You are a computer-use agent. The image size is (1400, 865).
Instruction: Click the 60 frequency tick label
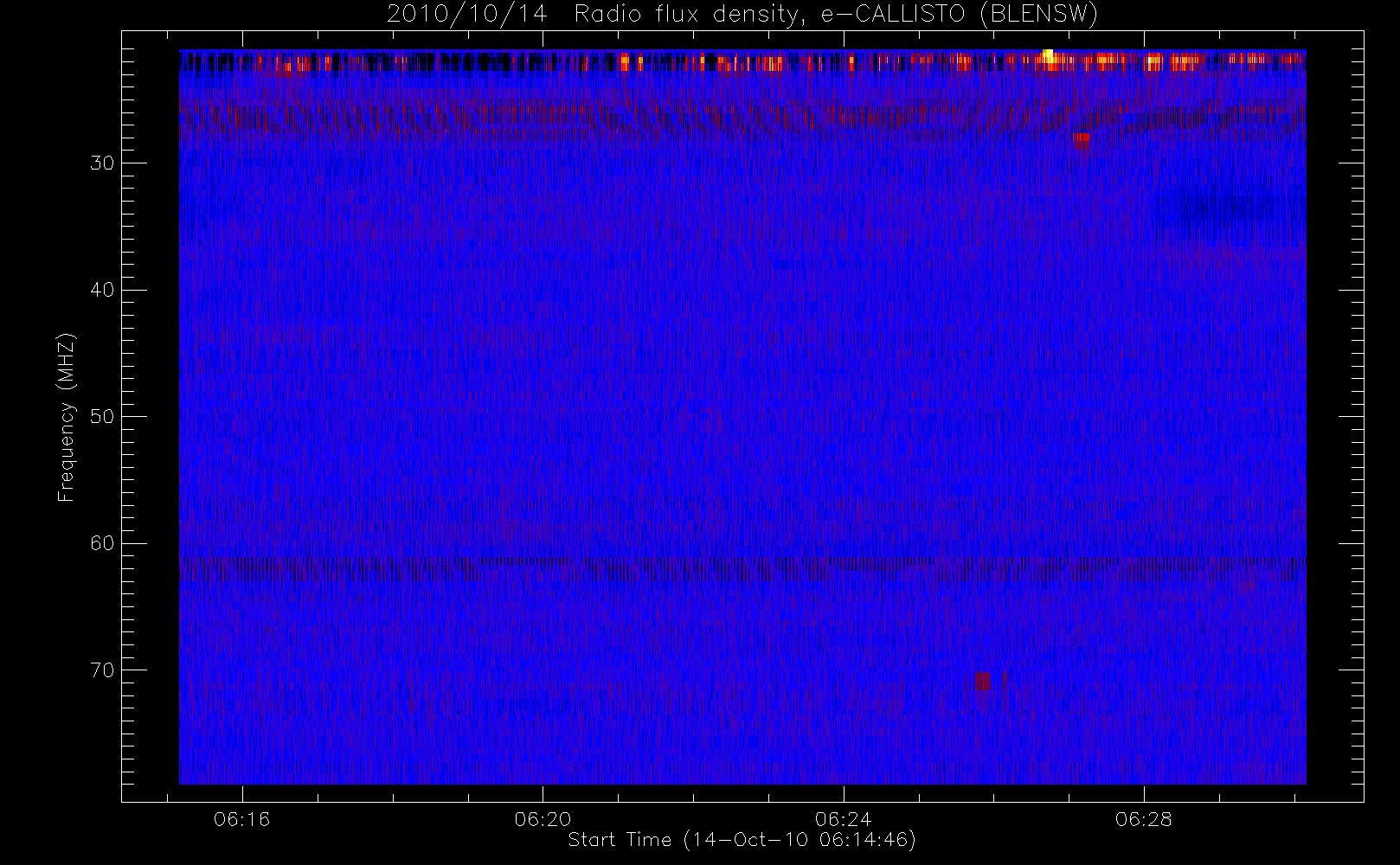(102, 543)
